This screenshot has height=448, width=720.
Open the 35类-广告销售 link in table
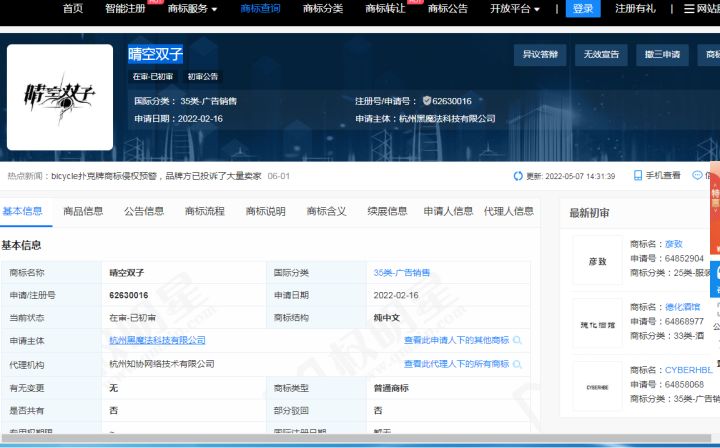402,273
